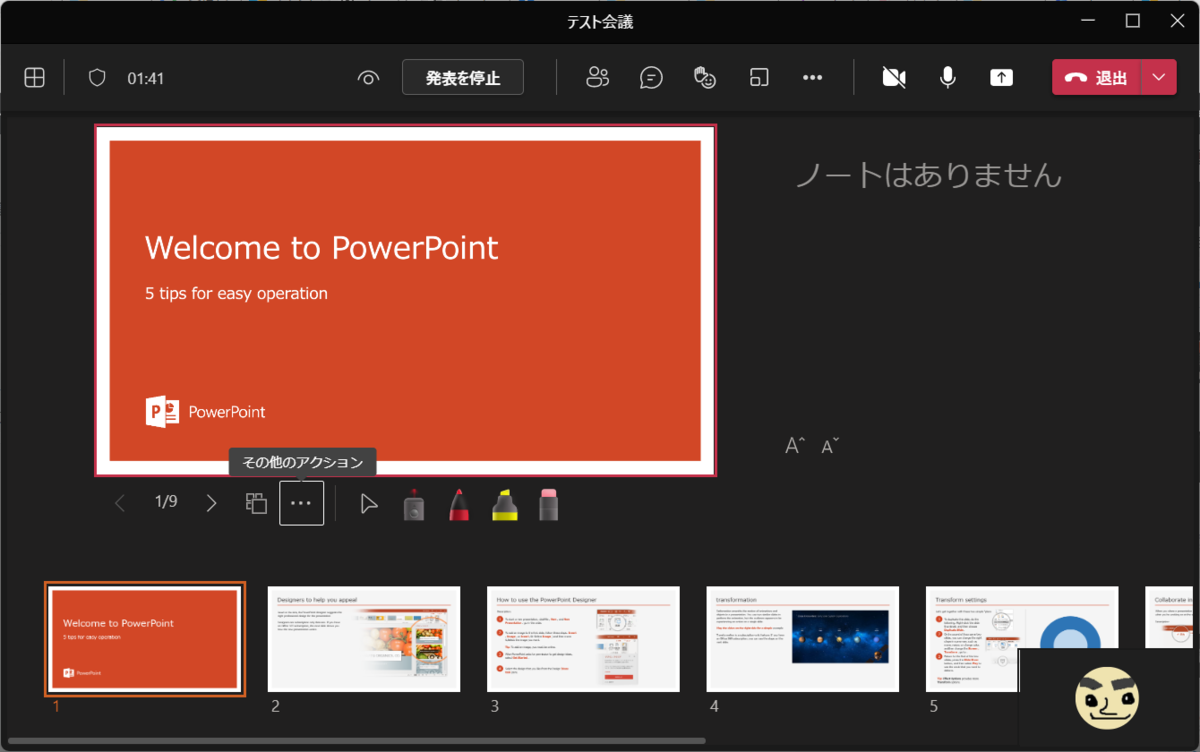Click the 発表を停止 button
The height and width of the screenshot is (752, 1200).
click(463, 78)
